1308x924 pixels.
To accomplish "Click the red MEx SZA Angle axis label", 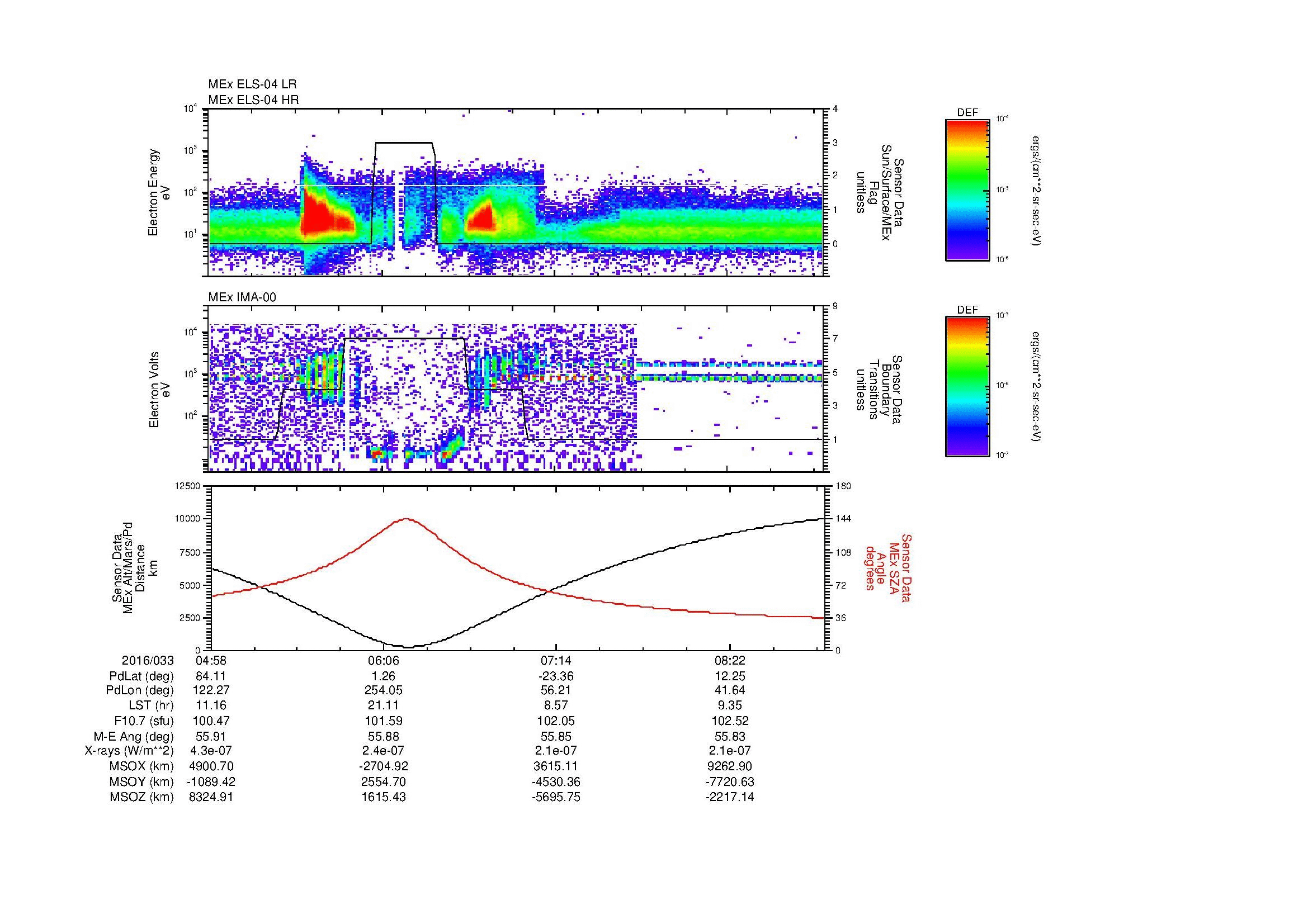I will point(887,567).
